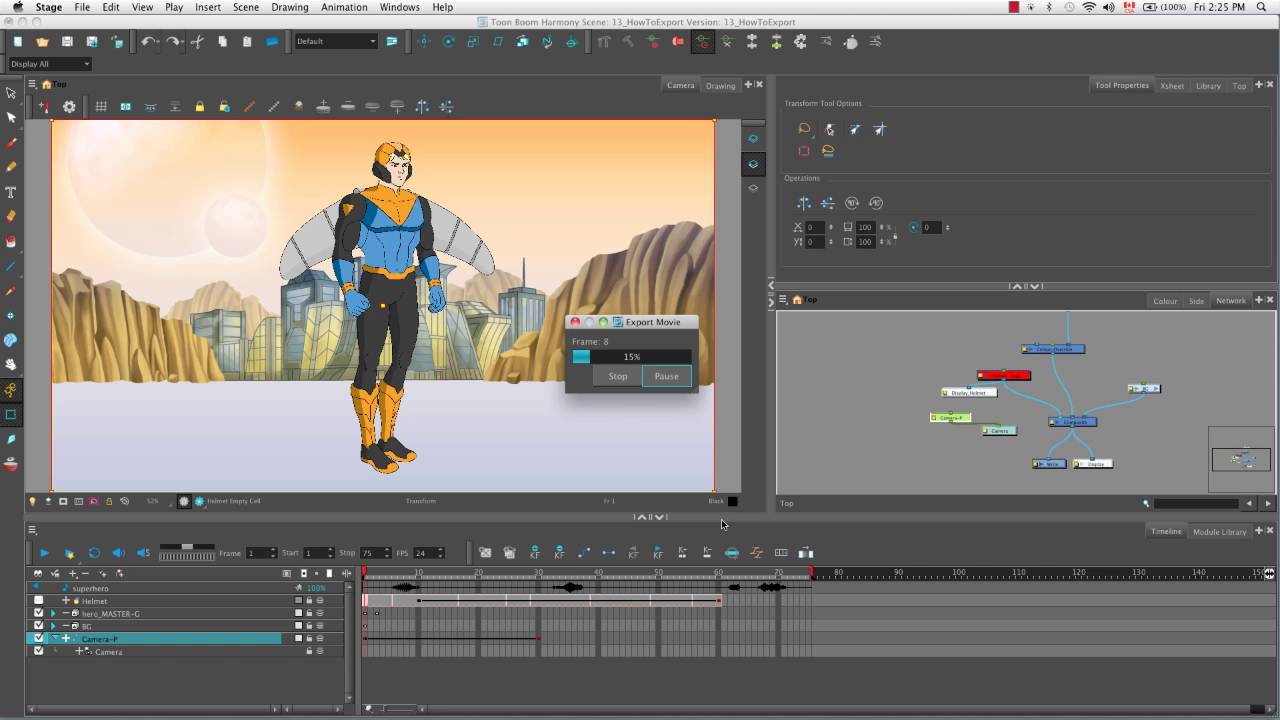Click Stop in Export Movie dialog
The height and width of the screenshot is (720, 1280).
[618, 376]
